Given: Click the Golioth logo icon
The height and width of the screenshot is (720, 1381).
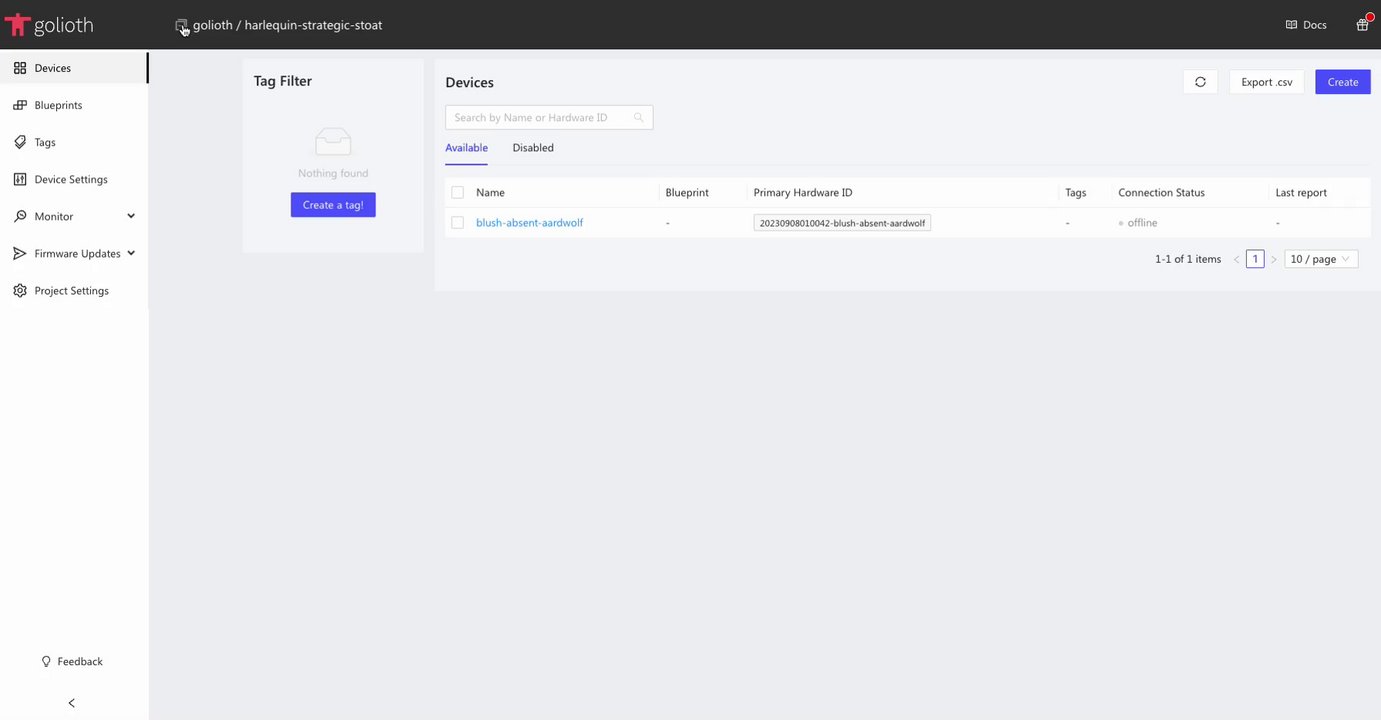Looking at the screenshot, I should tap(17, 25).
